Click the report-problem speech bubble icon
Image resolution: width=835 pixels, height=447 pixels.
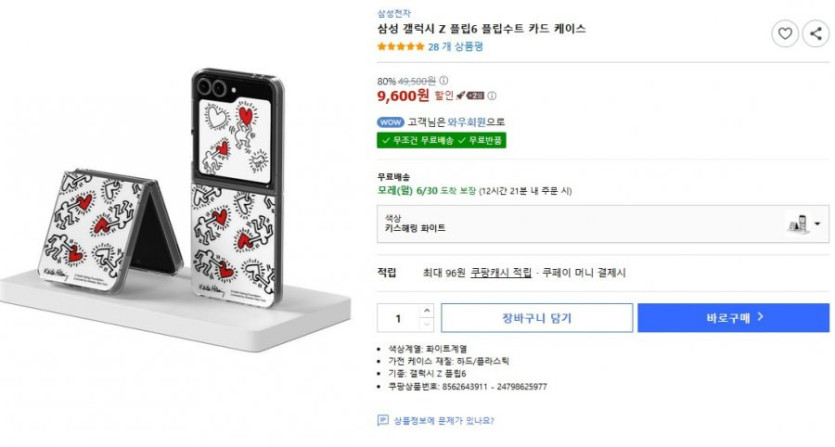(x=382, y=421)
